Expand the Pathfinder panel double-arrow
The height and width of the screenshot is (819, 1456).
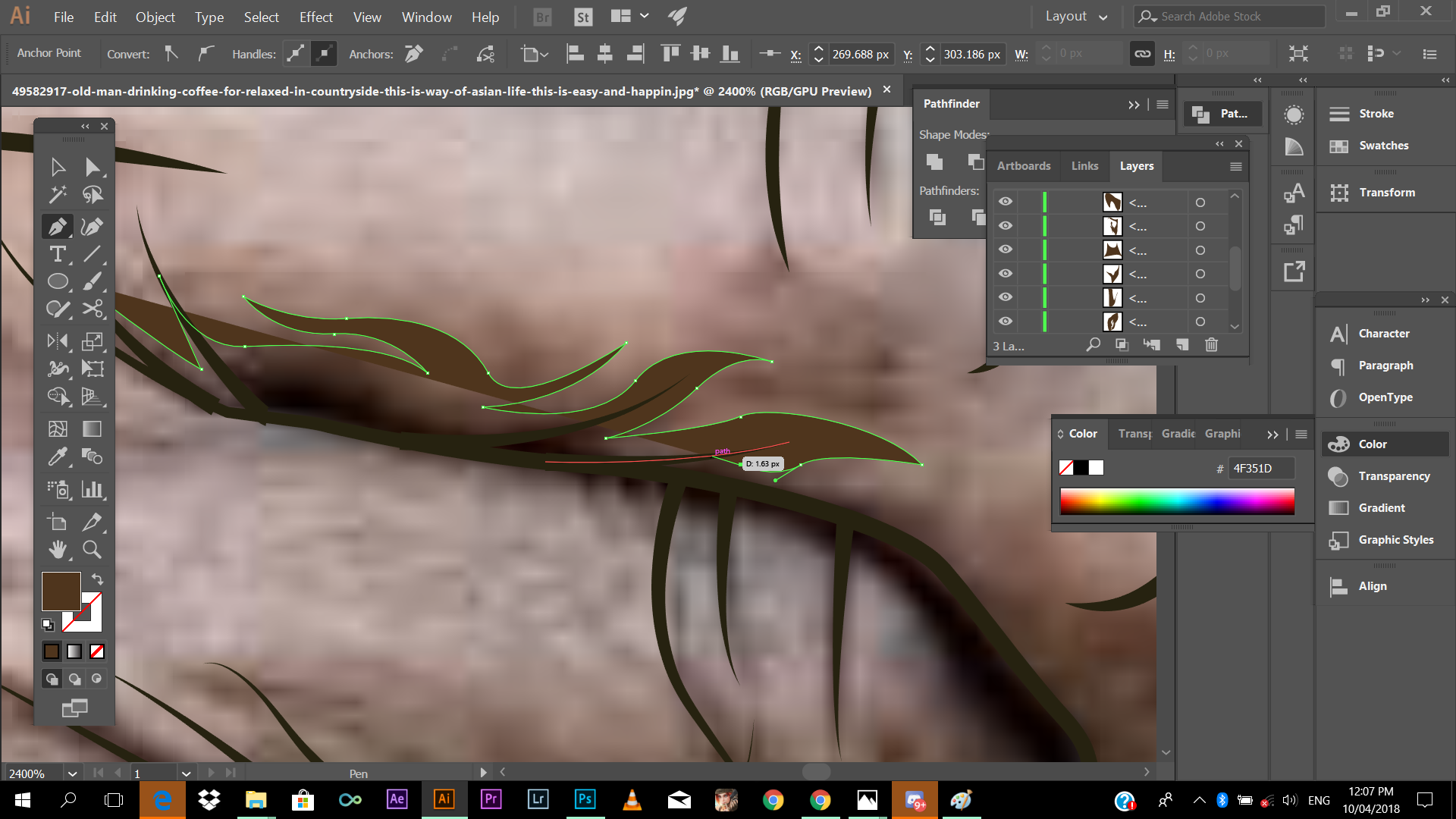1134,105
